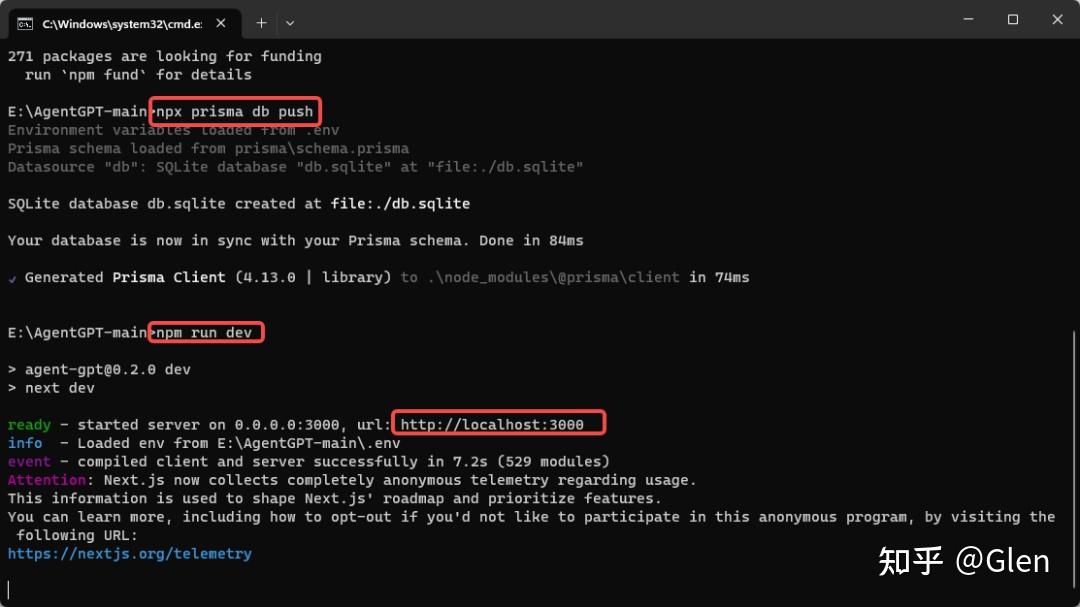1080x607 pixels.
Task: Close the cmd.exe tab
Action: (x=220, y=23)
